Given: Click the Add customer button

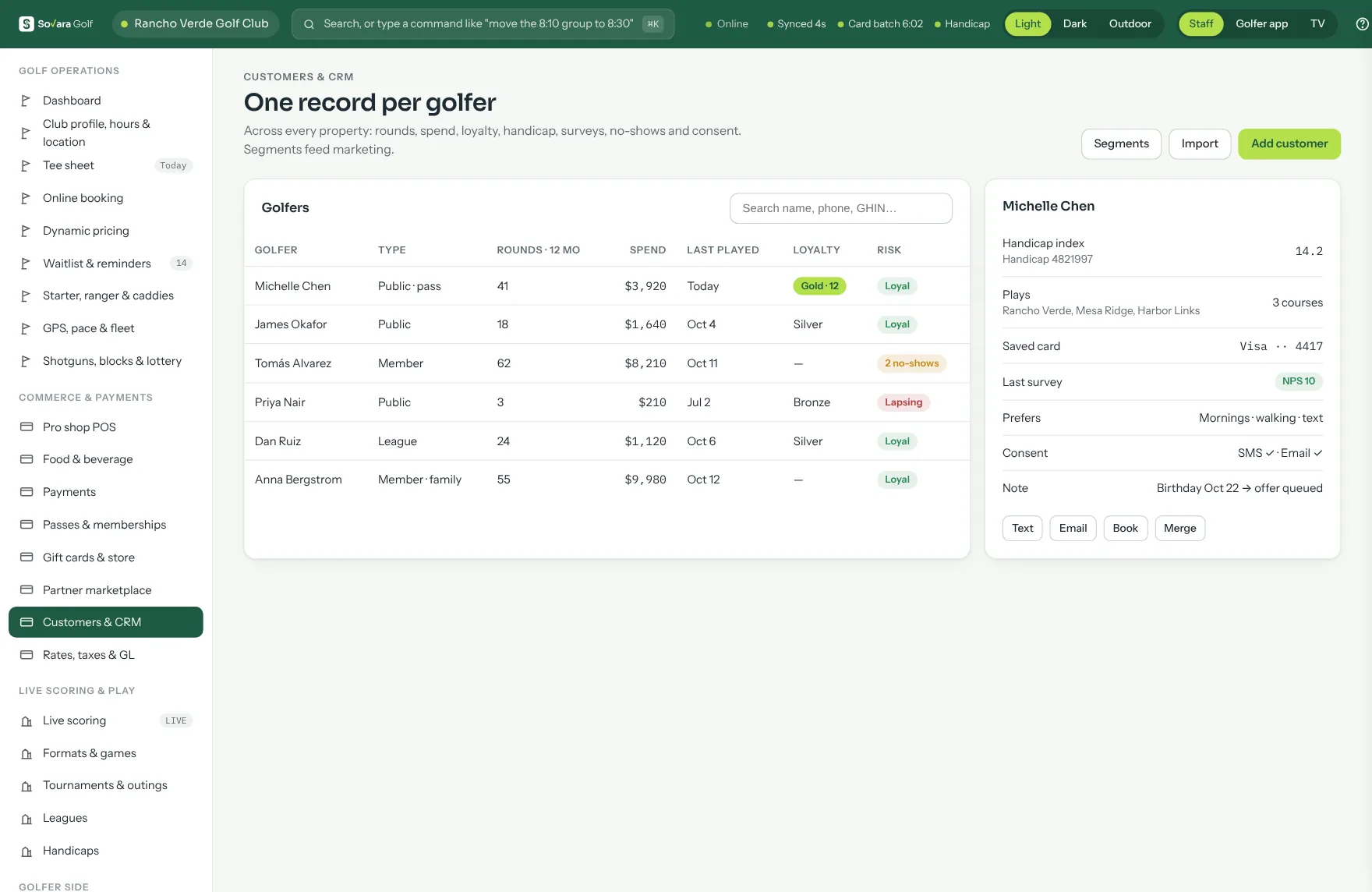Looking at the screenshot, I should click(1289, 144).
